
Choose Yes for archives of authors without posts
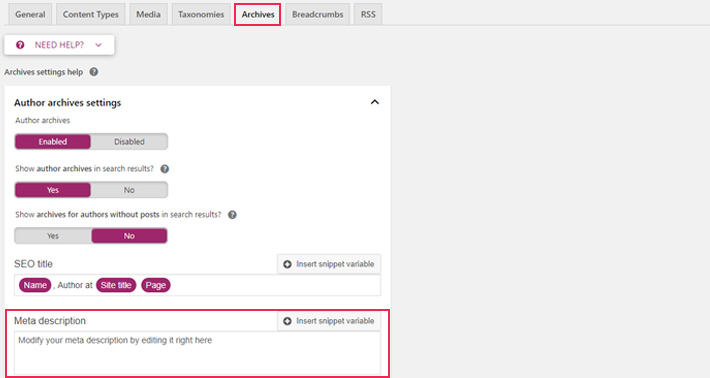tap(53, 236)
